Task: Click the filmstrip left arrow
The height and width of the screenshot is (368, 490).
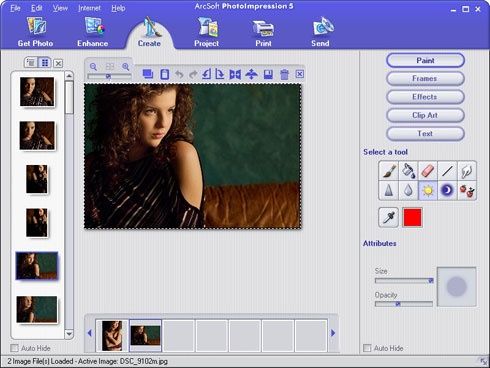Action: coord(90,333)
